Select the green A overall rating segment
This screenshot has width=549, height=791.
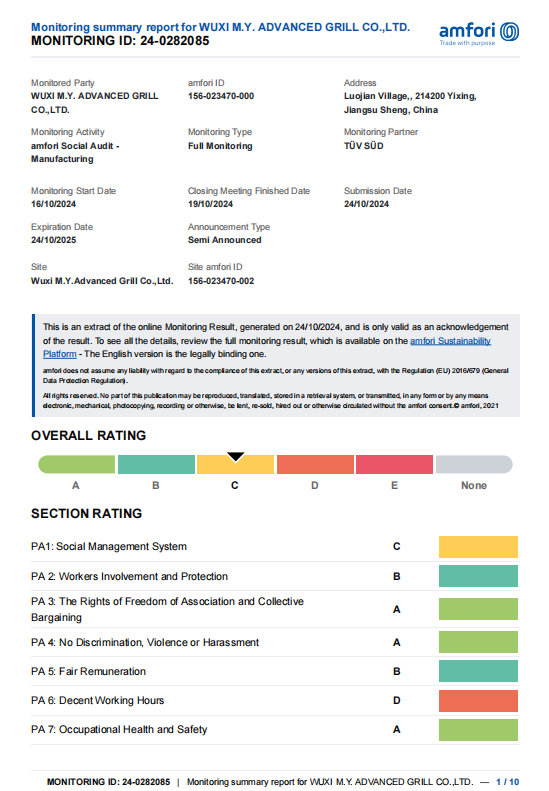coord(77,464)
